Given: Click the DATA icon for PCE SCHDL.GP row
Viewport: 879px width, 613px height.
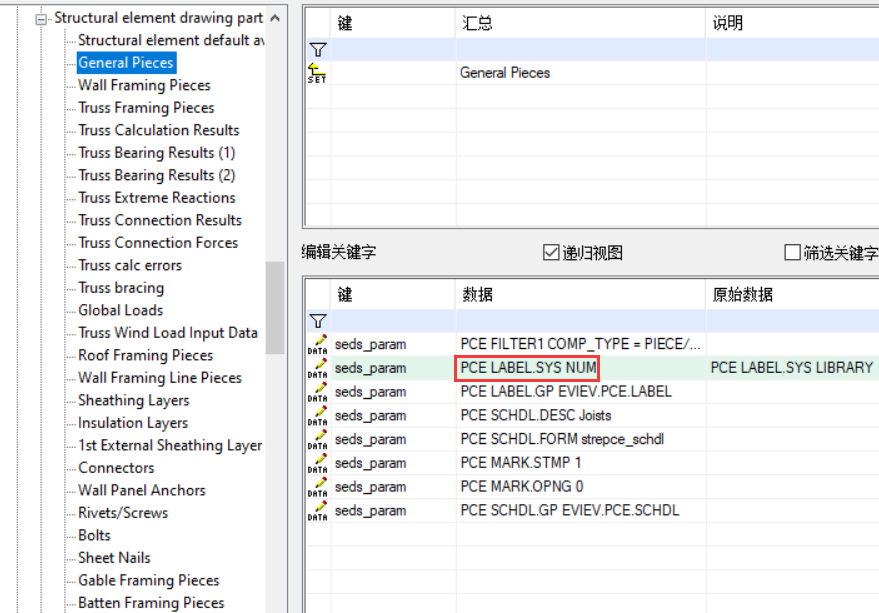Looking at the screenshot, I should (x=317, y=510).
